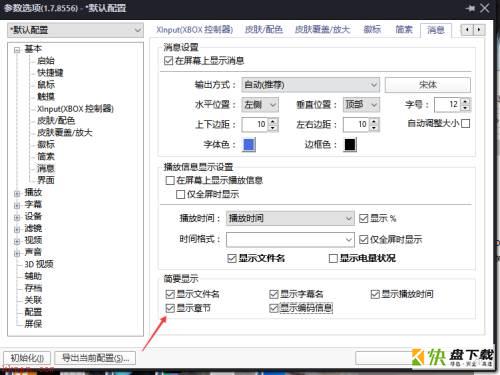The image size is (500, 375).
Task: Select 辅助 in the settings tree
Action: 33,276
